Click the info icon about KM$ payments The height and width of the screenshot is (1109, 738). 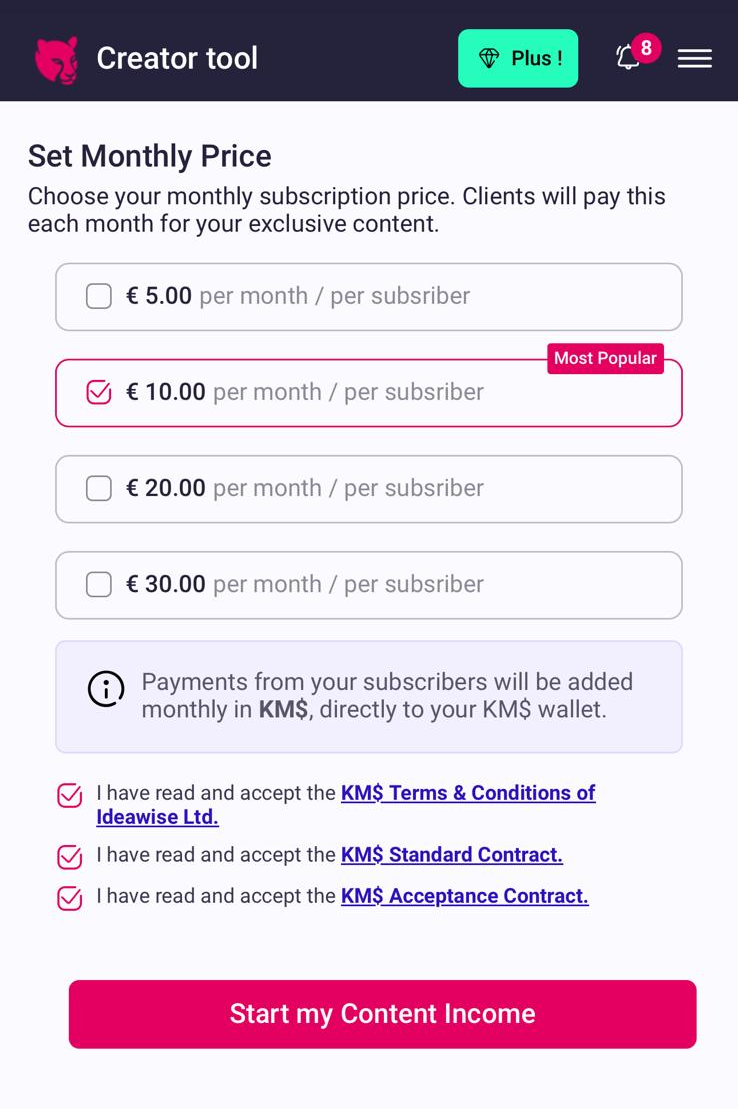click(x=106, y=688)
